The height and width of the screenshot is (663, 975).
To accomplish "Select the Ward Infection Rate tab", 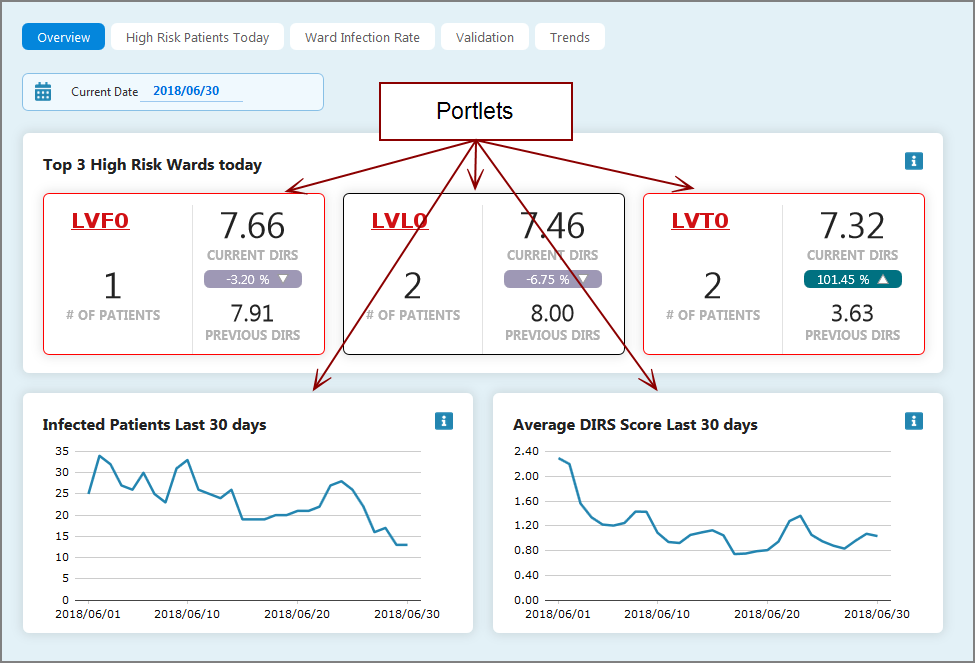I will pyautogui.click(x=362, y=37).
